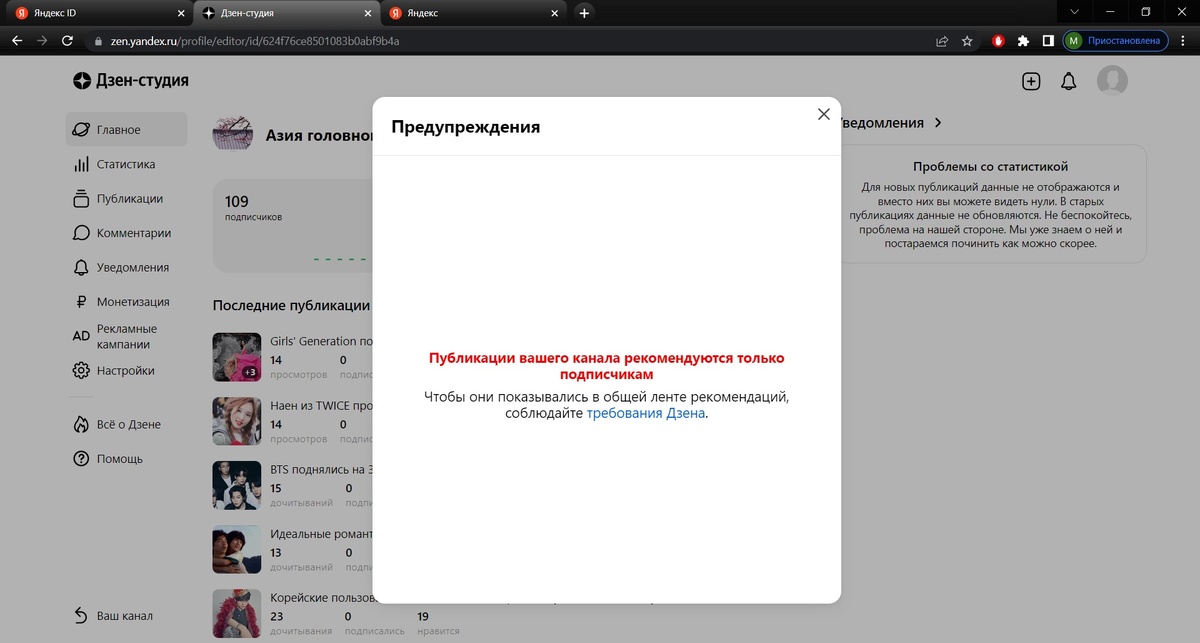1200x643 pixels.
Task: Open the profile avatar in header
Action: (1112, 81)
